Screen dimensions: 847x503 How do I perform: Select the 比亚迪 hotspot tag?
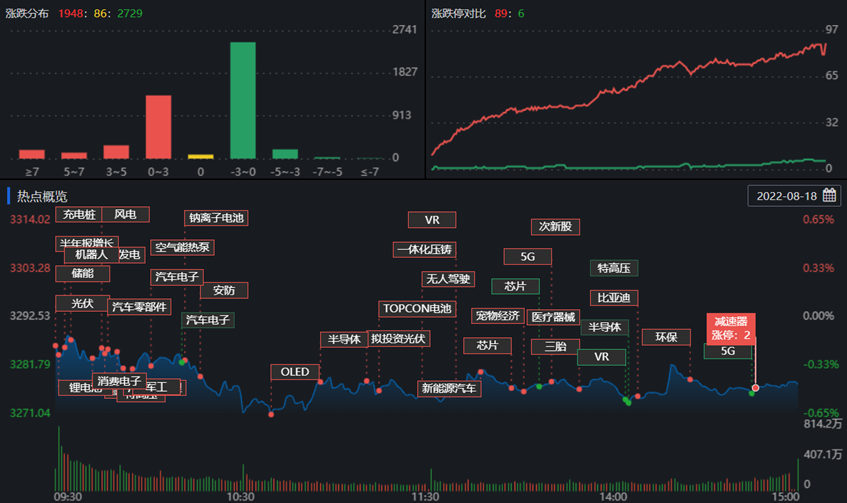pyautogui.click(x=613, y=298)
